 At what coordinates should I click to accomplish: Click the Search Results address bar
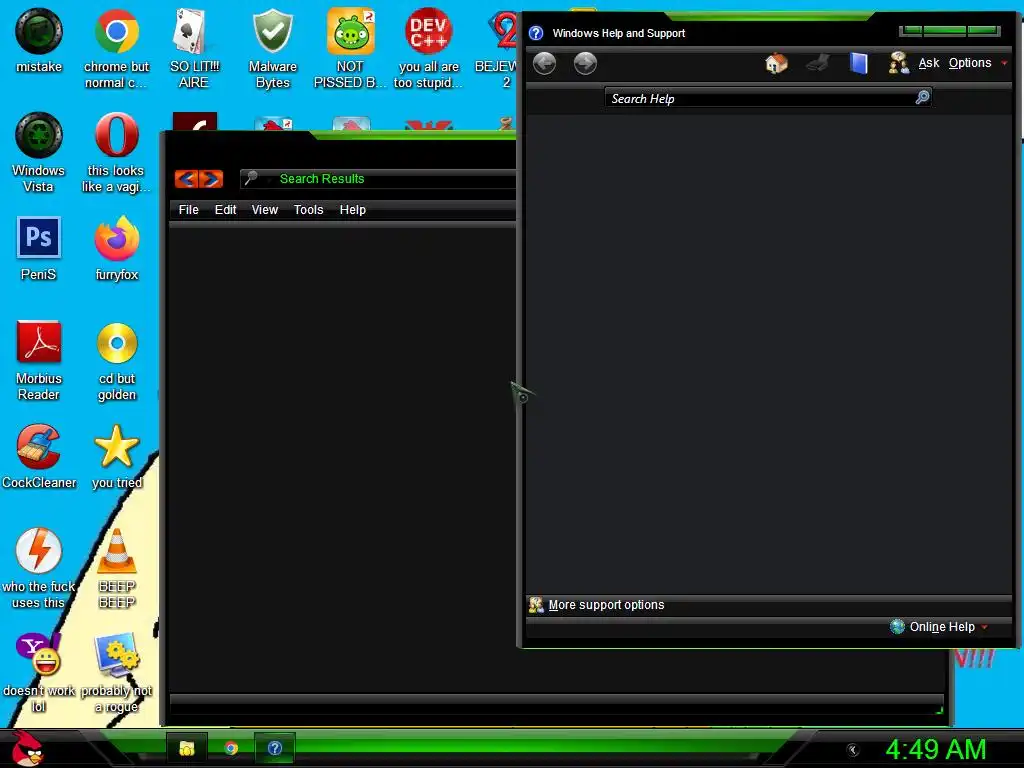pyautogui.click(x=379, y=179)
